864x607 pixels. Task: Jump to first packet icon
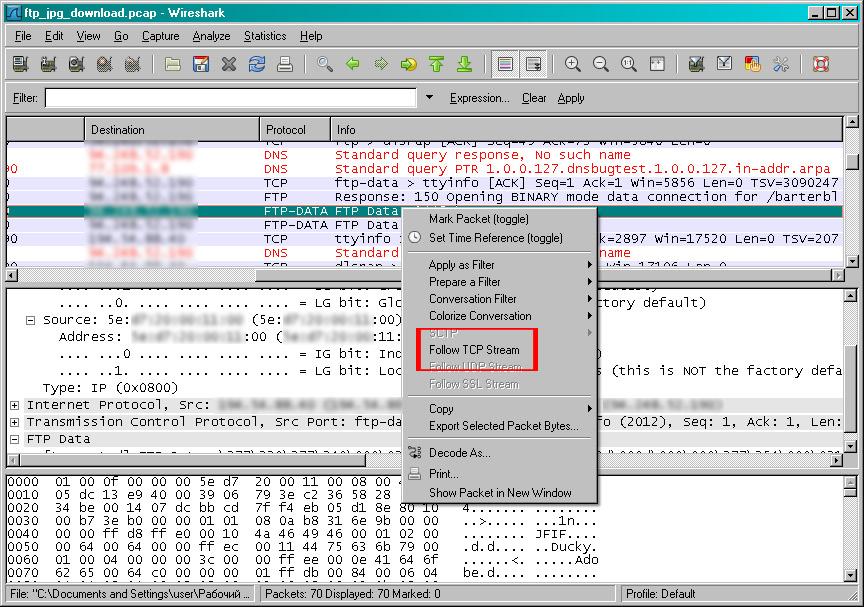pyautogui.click(x=436, y=64)
